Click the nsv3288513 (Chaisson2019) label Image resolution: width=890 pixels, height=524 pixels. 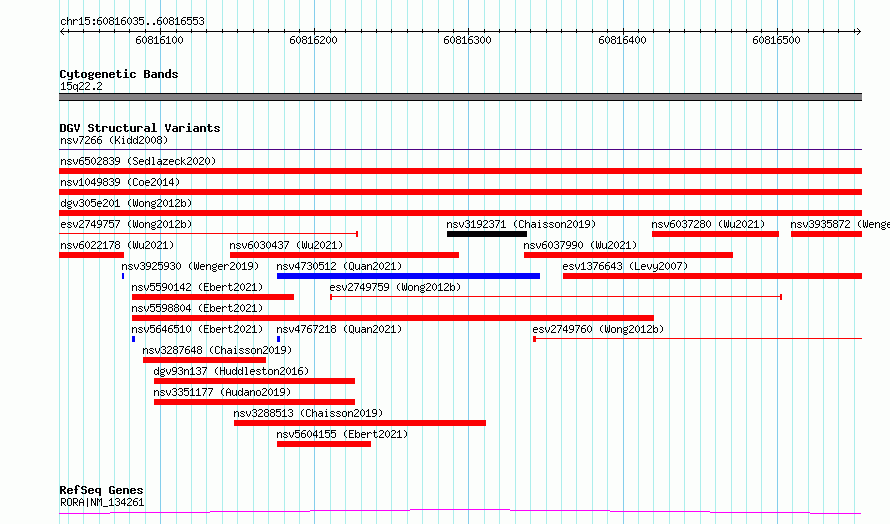coord(308,413)
